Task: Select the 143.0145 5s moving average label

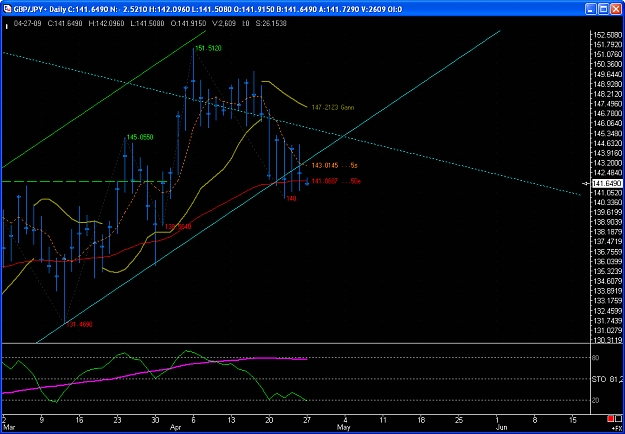Action: [x=334, y=165]
